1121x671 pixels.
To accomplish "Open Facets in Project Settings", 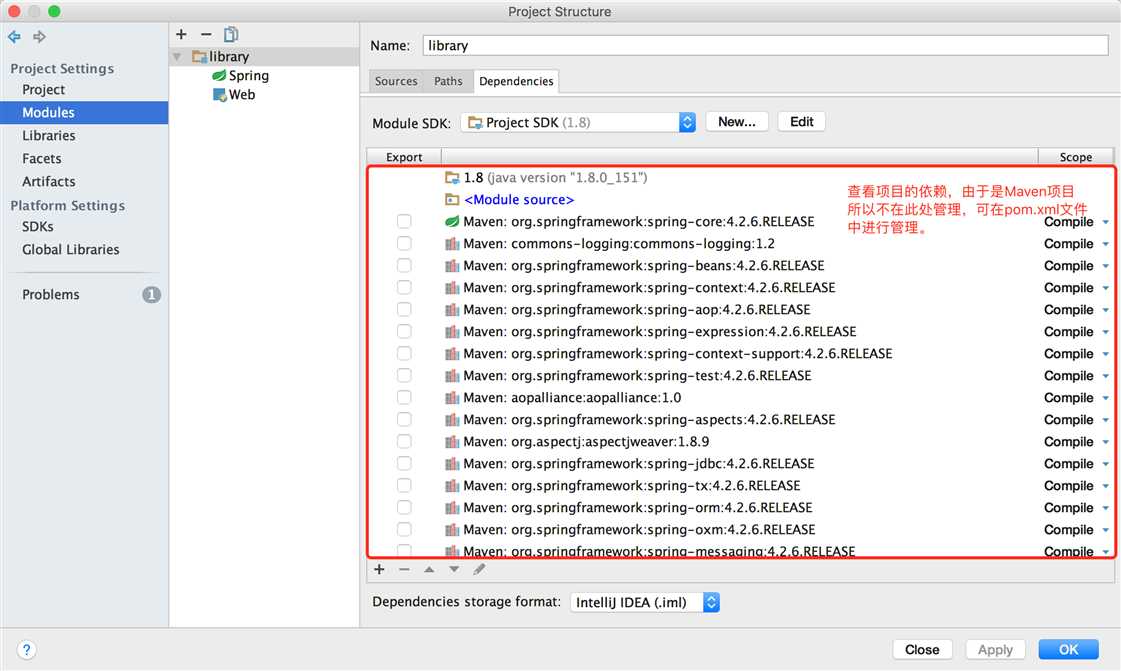I will tap(41, 159).
